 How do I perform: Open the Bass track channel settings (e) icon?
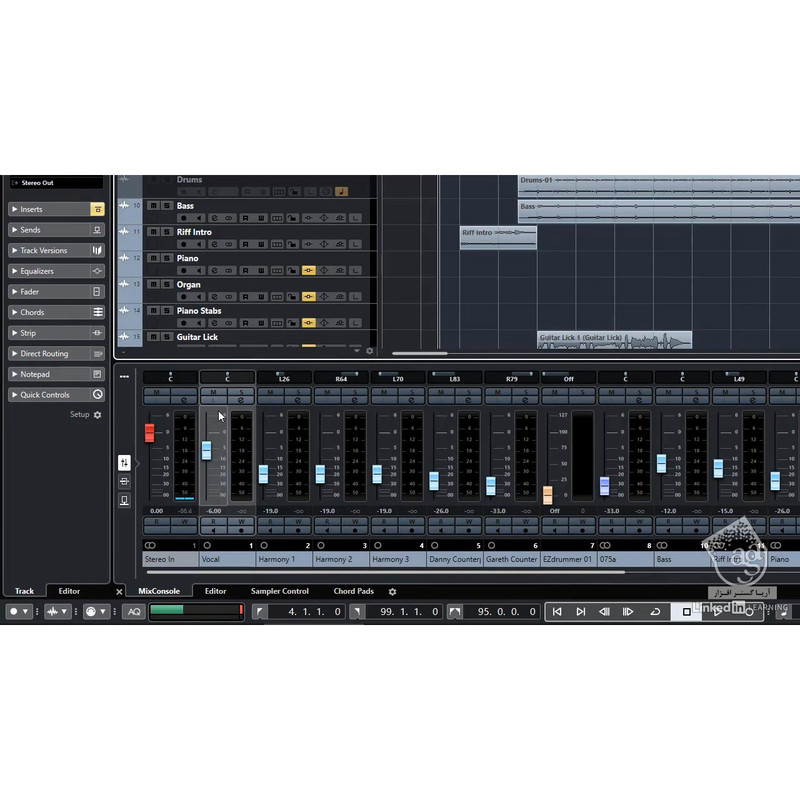click(214, 217)
